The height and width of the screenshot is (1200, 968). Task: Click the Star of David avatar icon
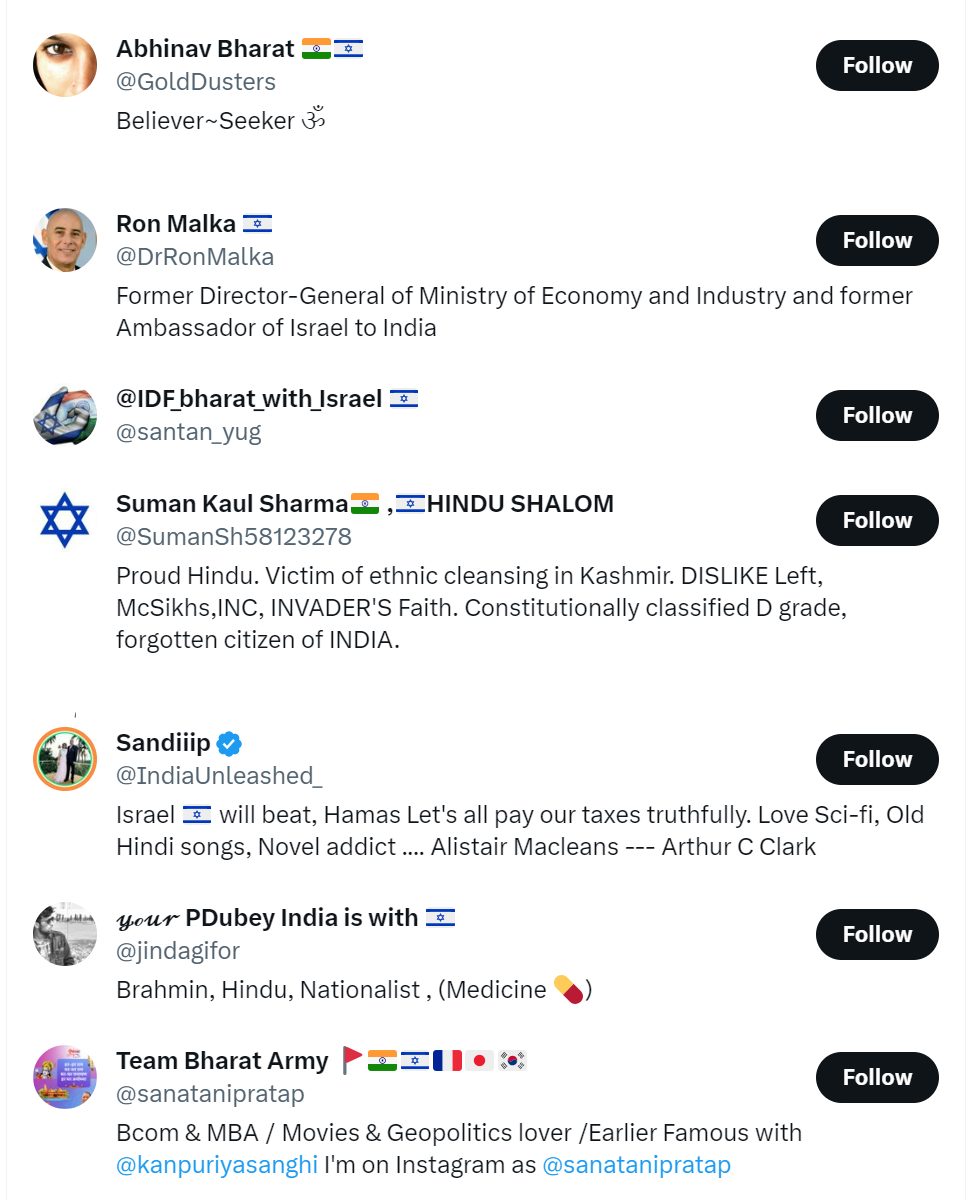(65, 520)
